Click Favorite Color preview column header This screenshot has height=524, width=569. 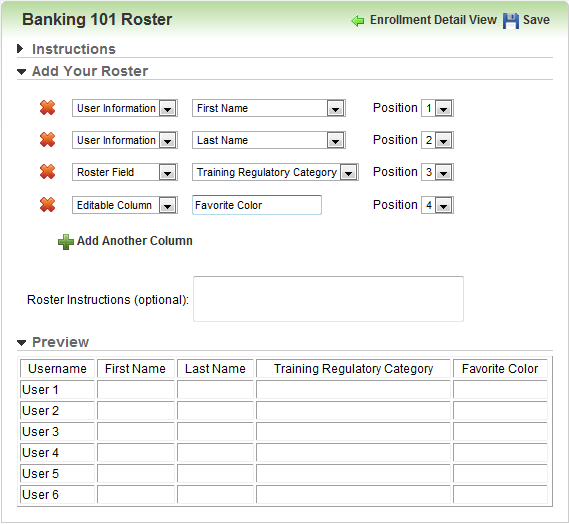pos(500,369)
